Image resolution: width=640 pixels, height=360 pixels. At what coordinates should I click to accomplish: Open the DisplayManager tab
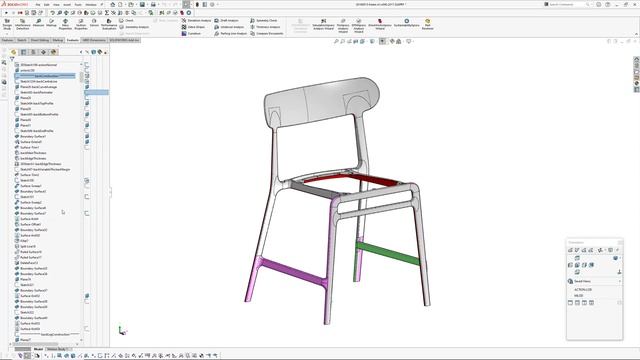(x=53, y=52)
